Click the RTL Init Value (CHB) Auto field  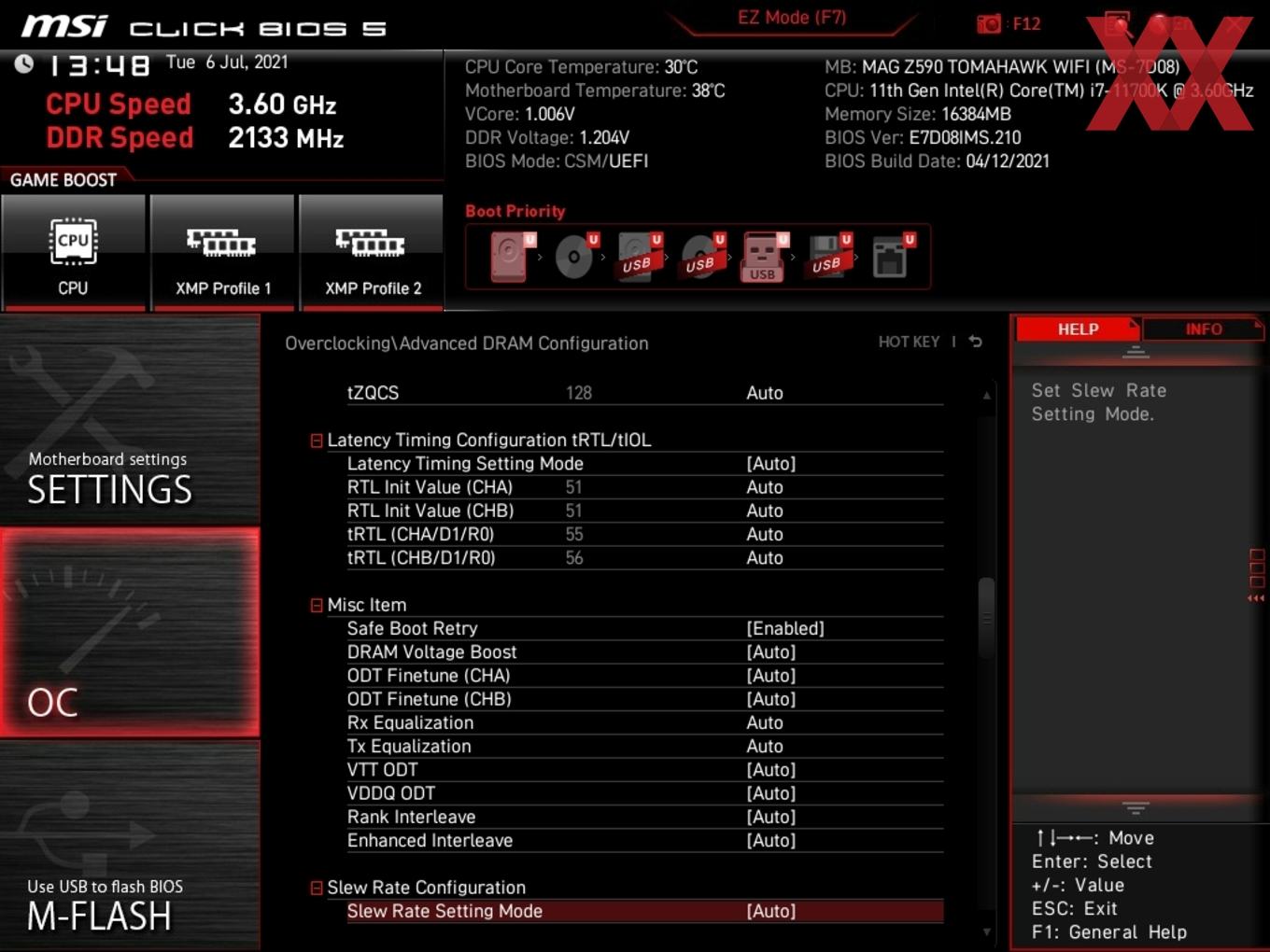(x=765, y=511)
